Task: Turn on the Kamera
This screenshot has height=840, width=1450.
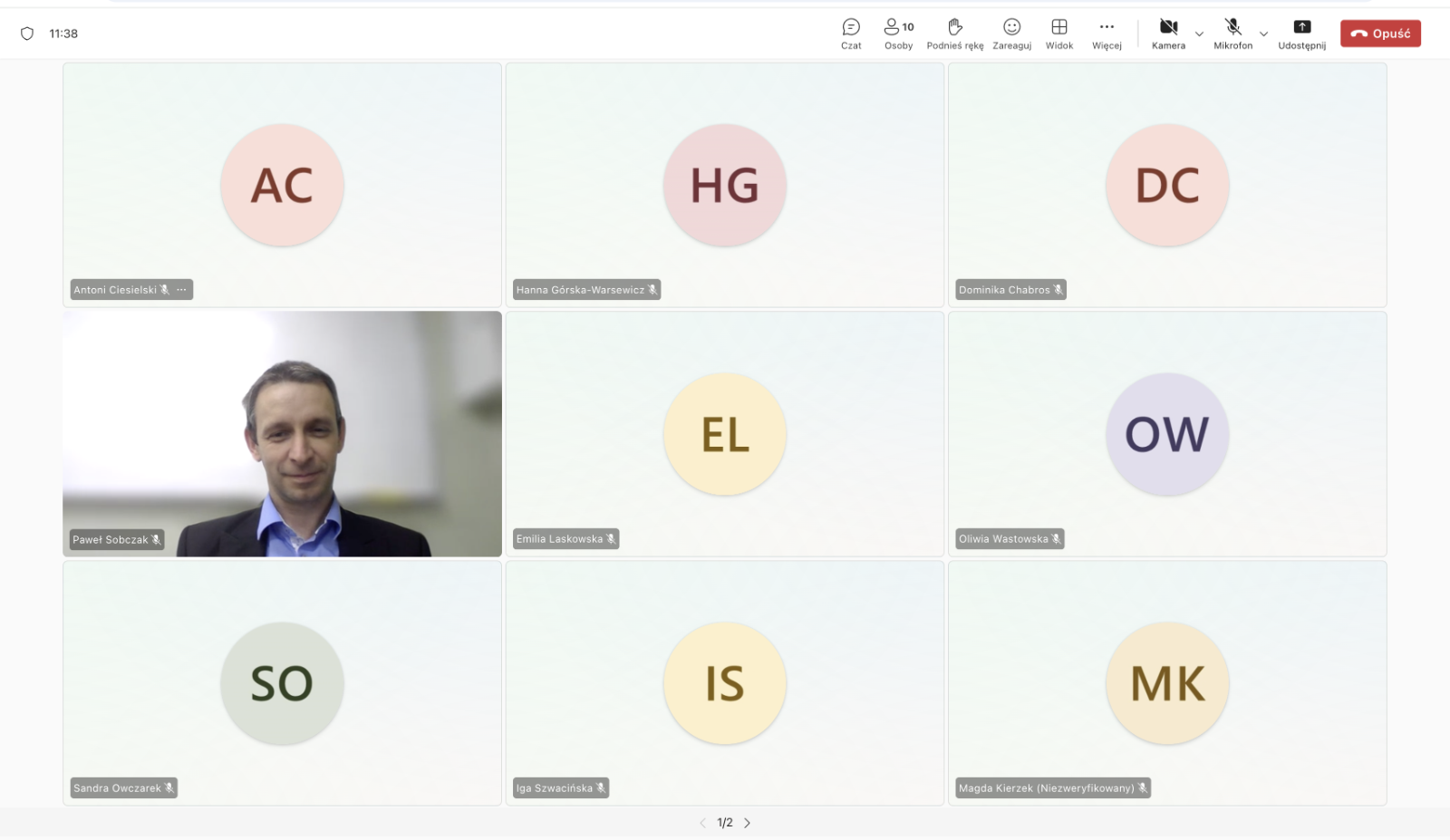Action: (1168, 34)
